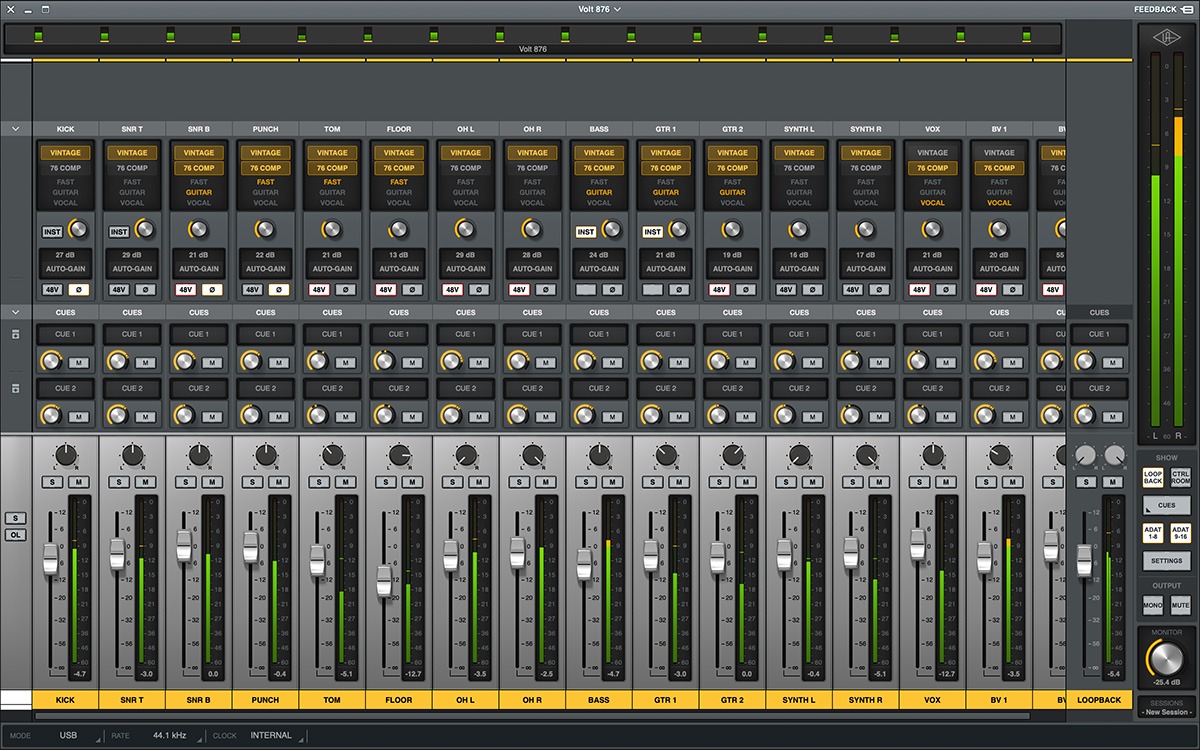Click the Universal Audio logo above the meters

point(1166,38)
